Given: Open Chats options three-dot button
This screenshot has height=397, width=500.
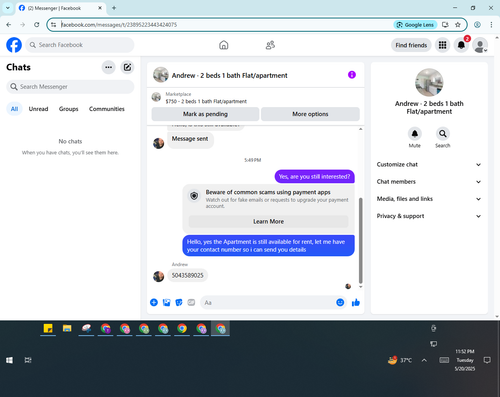Looking at the screenshot, I should coord(108,67).
